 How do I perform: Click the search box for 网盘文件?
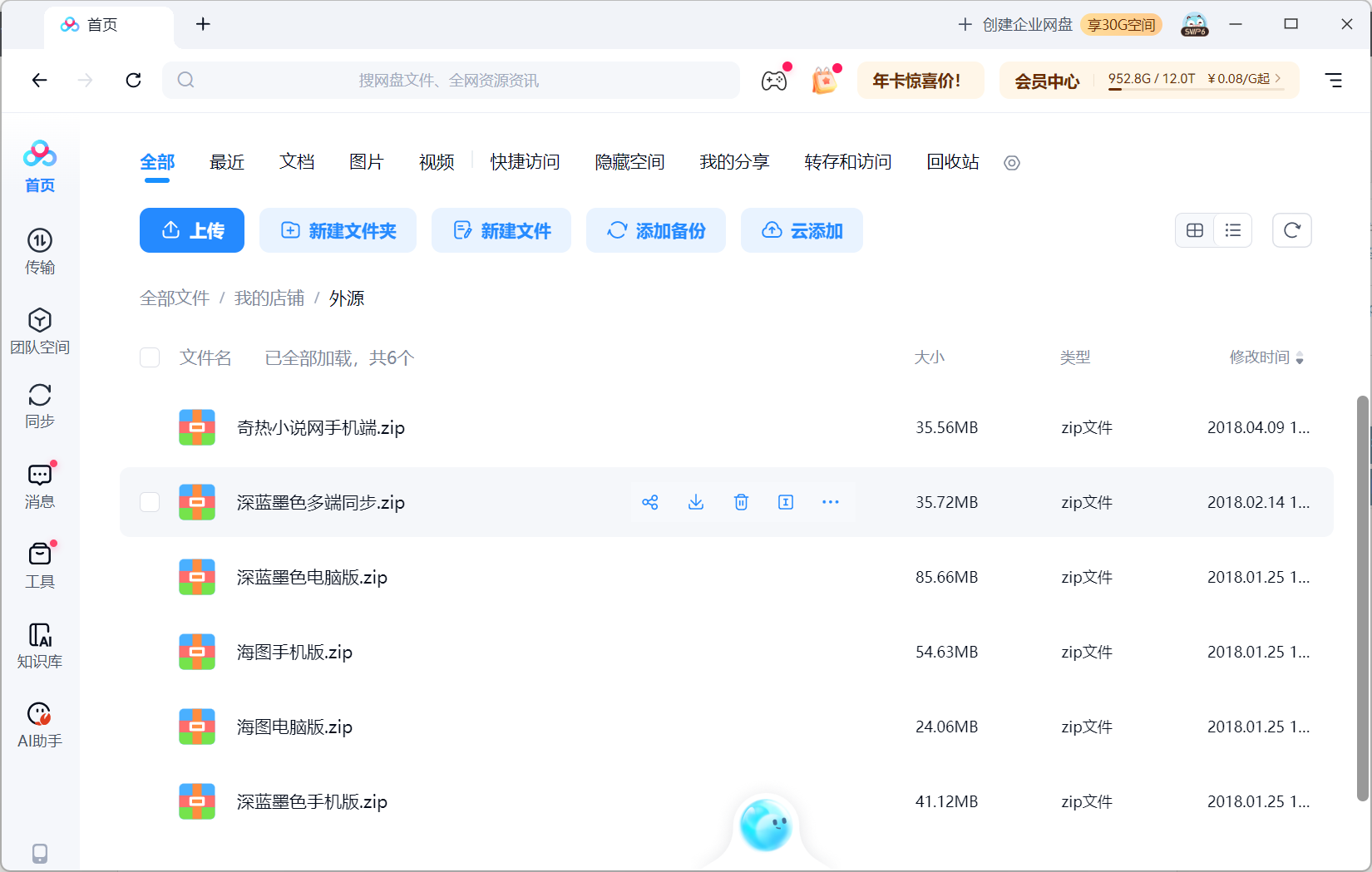pyautogui.click(x=451, y=81)
